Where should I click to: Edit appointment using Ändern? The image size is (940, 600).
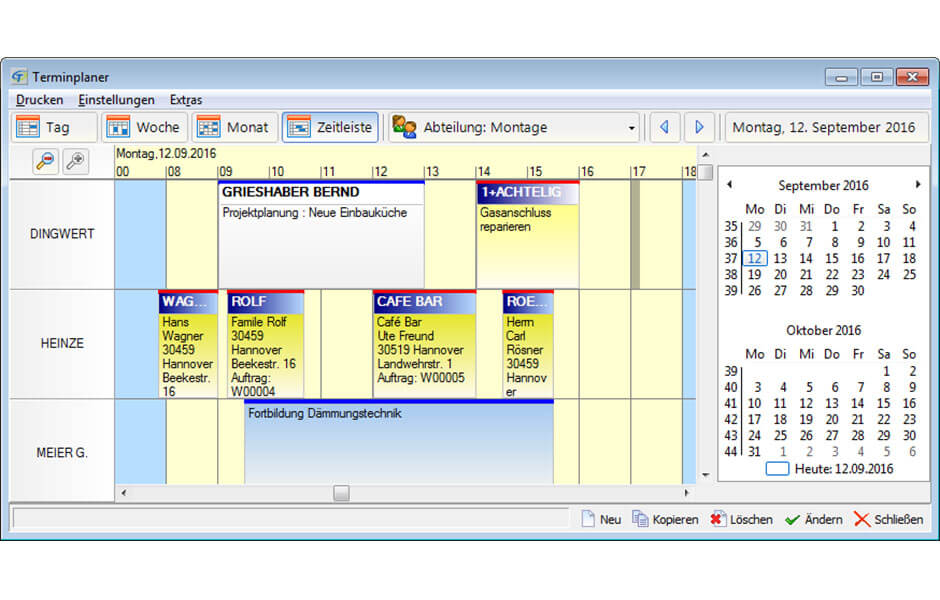pyautogui.click(x=813, y=519)
